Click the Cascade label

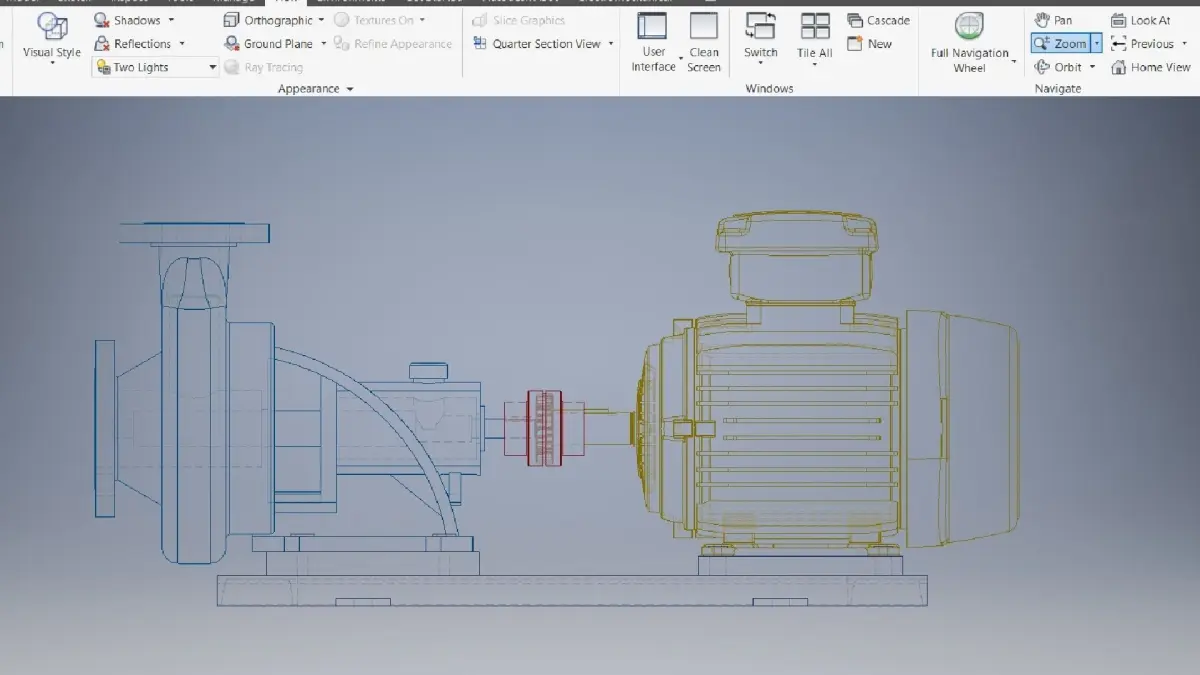click(888, 20)
